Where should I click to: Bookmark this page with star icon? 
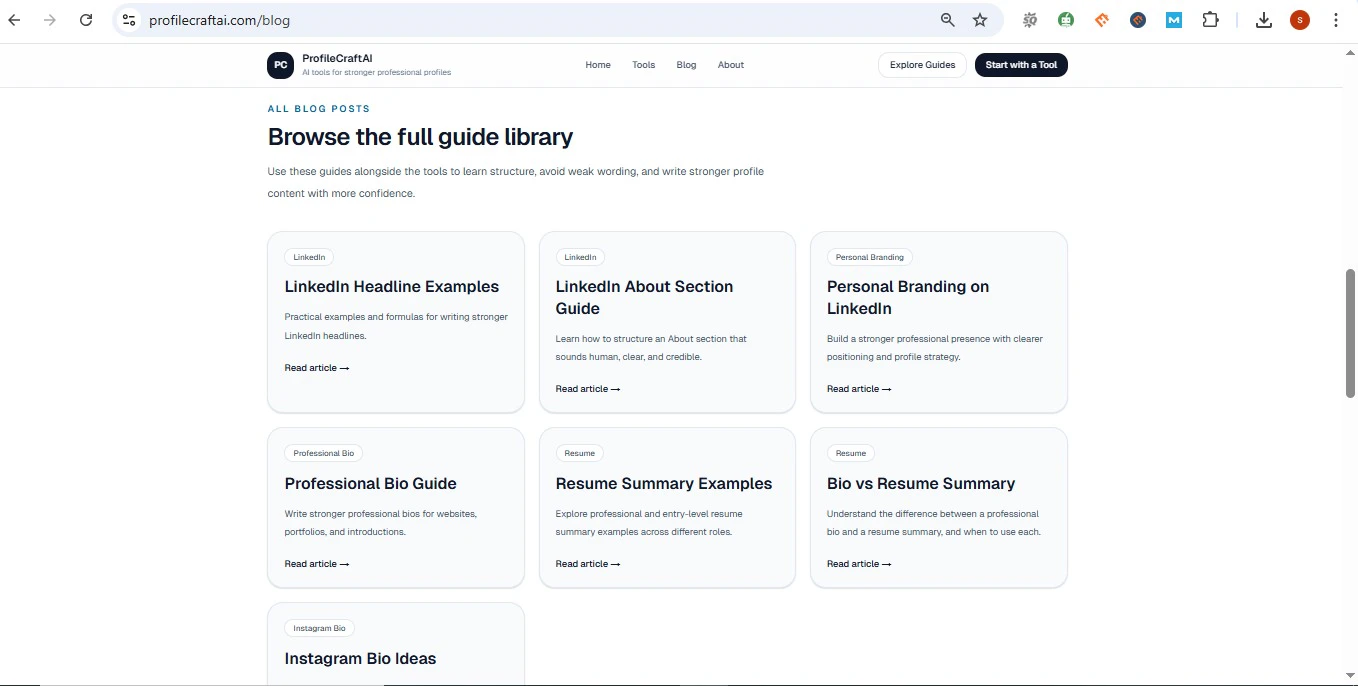980,20
